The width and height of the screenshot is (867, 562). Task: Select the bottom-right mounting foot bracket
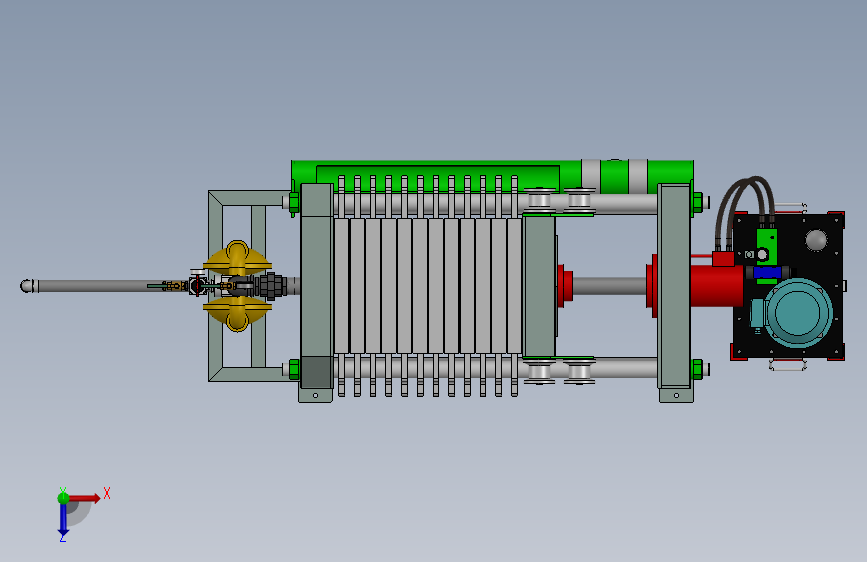[x=676, y=396]
